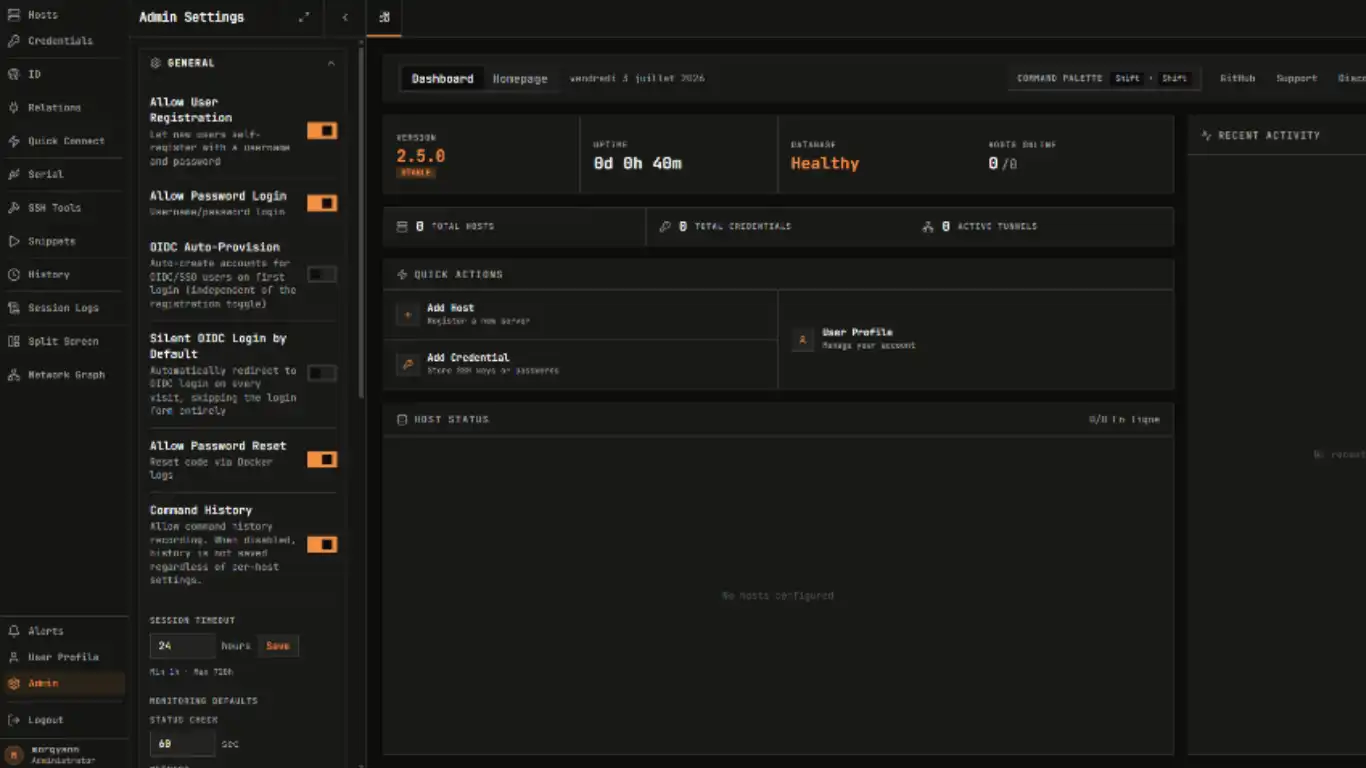The height and width of the screenshot is (768, 1366).
Task: Open History via clock icon
Action: [x=13, y=274]
